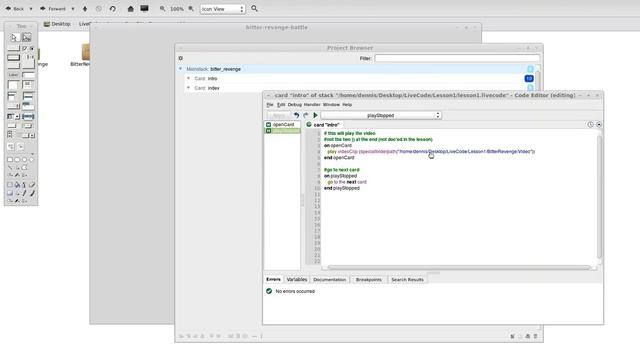
Task: Open the Help menu
Action: pyautogui.click(x=347, y=105)
